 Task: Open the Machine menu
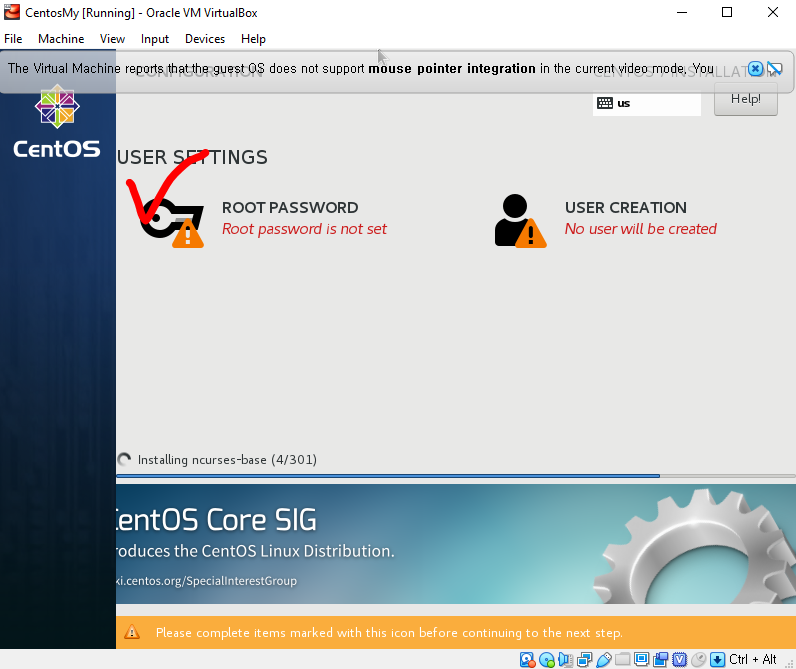coord(61,39)
